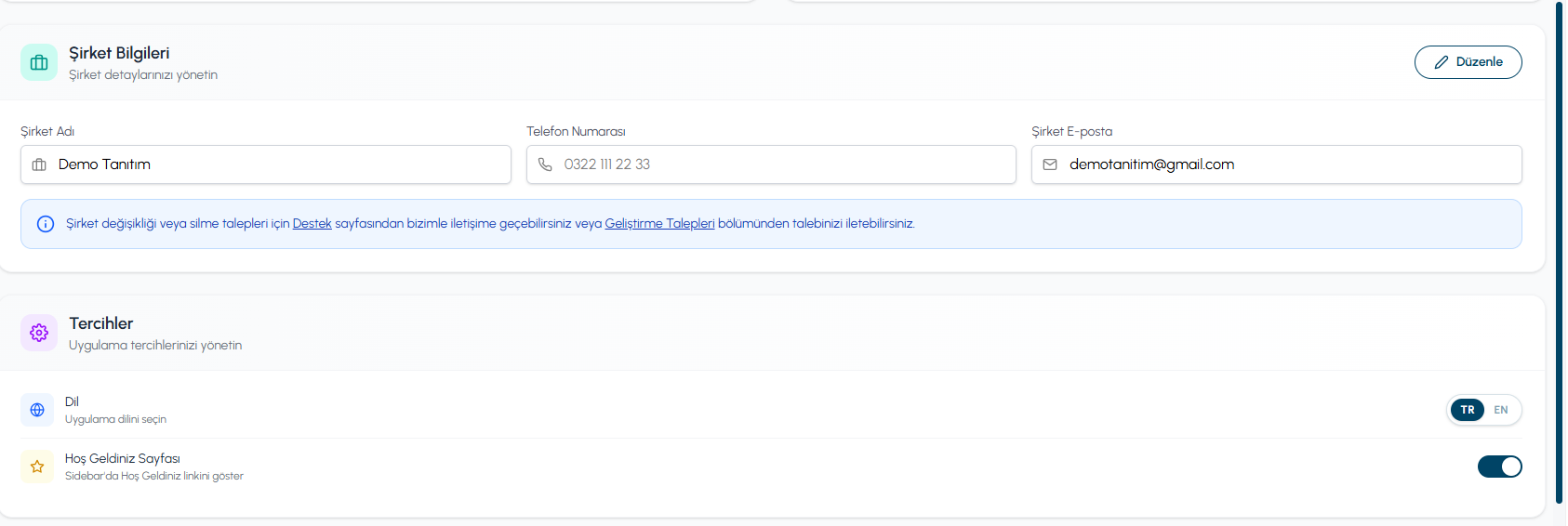This screenshot has height=526, width=1568.
Task: Click the Şirket Adı field with Demo Tanıtım
Action: [266, 164]
